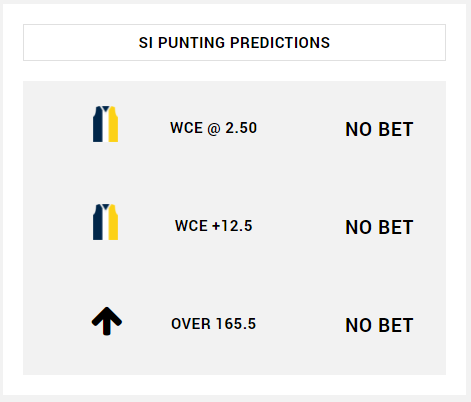471x402 pixels.
Task: Click the word PREDICTIONS in the header
Action: pos(280,43)
